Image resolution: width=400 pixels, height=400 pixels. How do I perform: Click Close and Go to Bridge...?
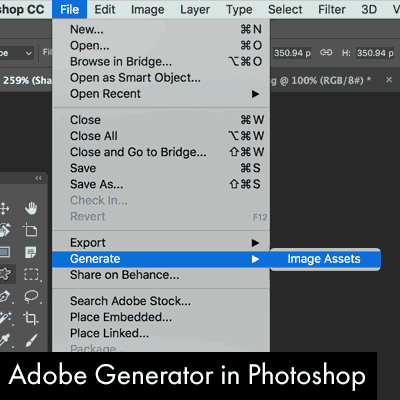161,152
